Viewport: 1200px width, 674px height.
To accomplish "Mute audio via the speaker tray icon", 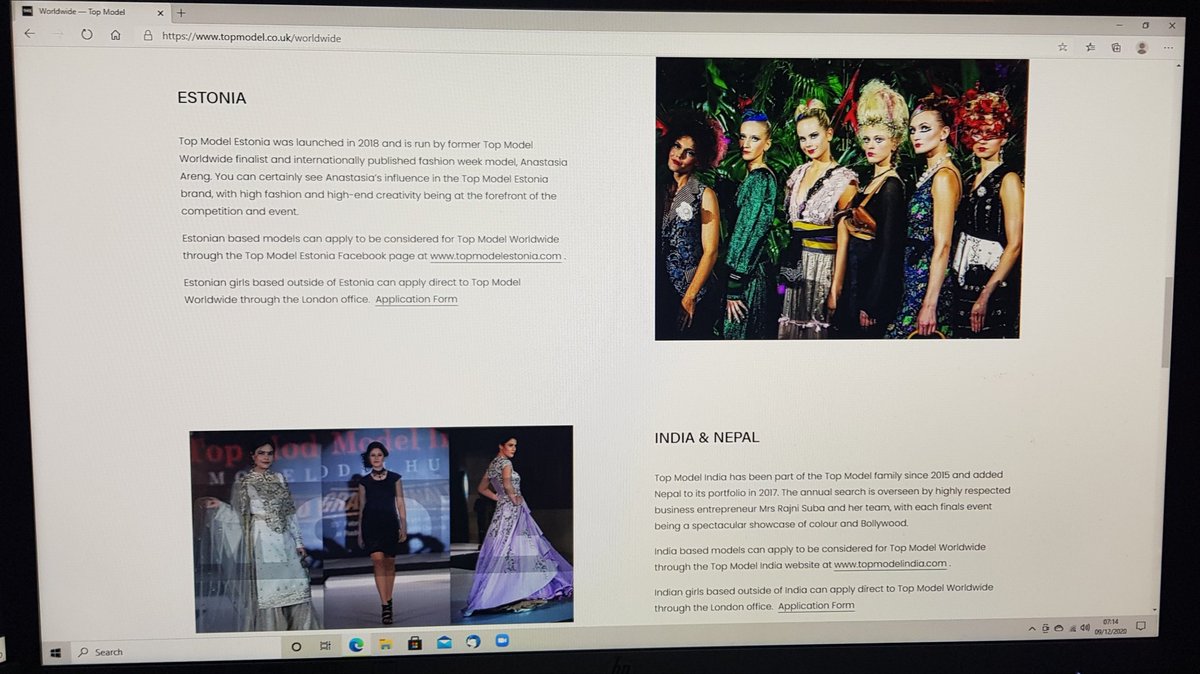I will 1086,628.
